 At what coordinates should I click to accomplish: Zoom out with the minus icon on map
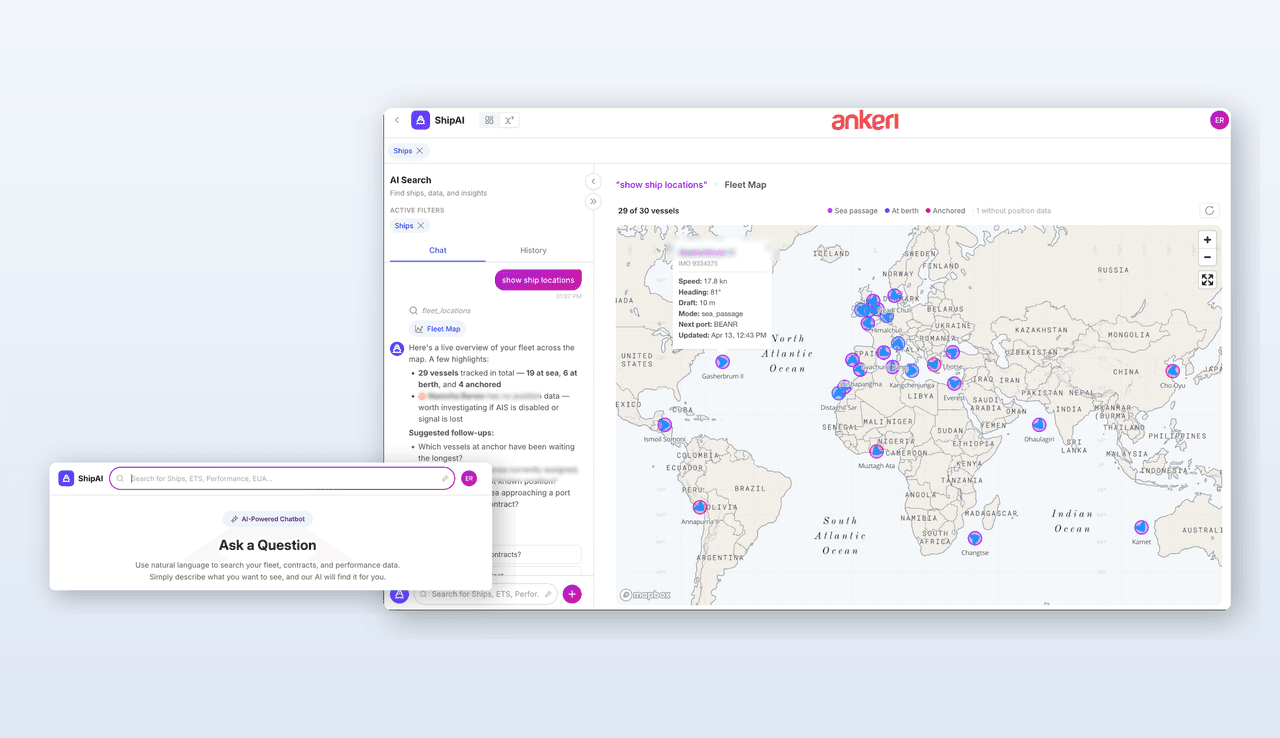(x=1207, y=257)
